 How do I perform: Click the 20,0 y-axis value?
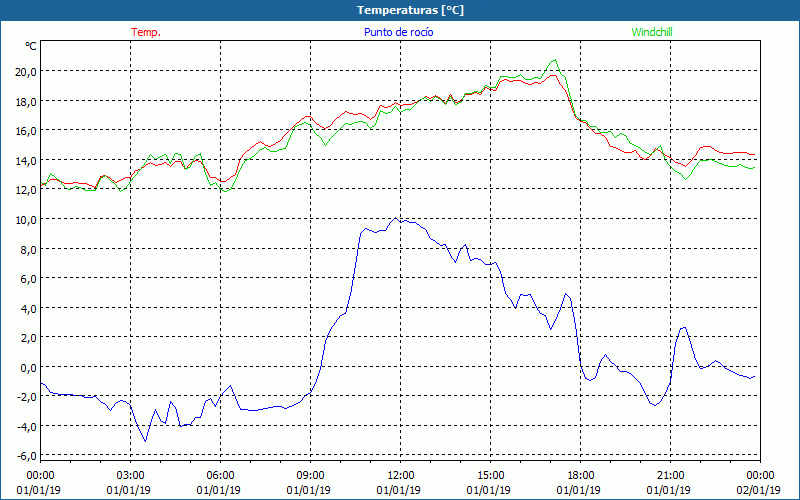(x=25, y=71)
